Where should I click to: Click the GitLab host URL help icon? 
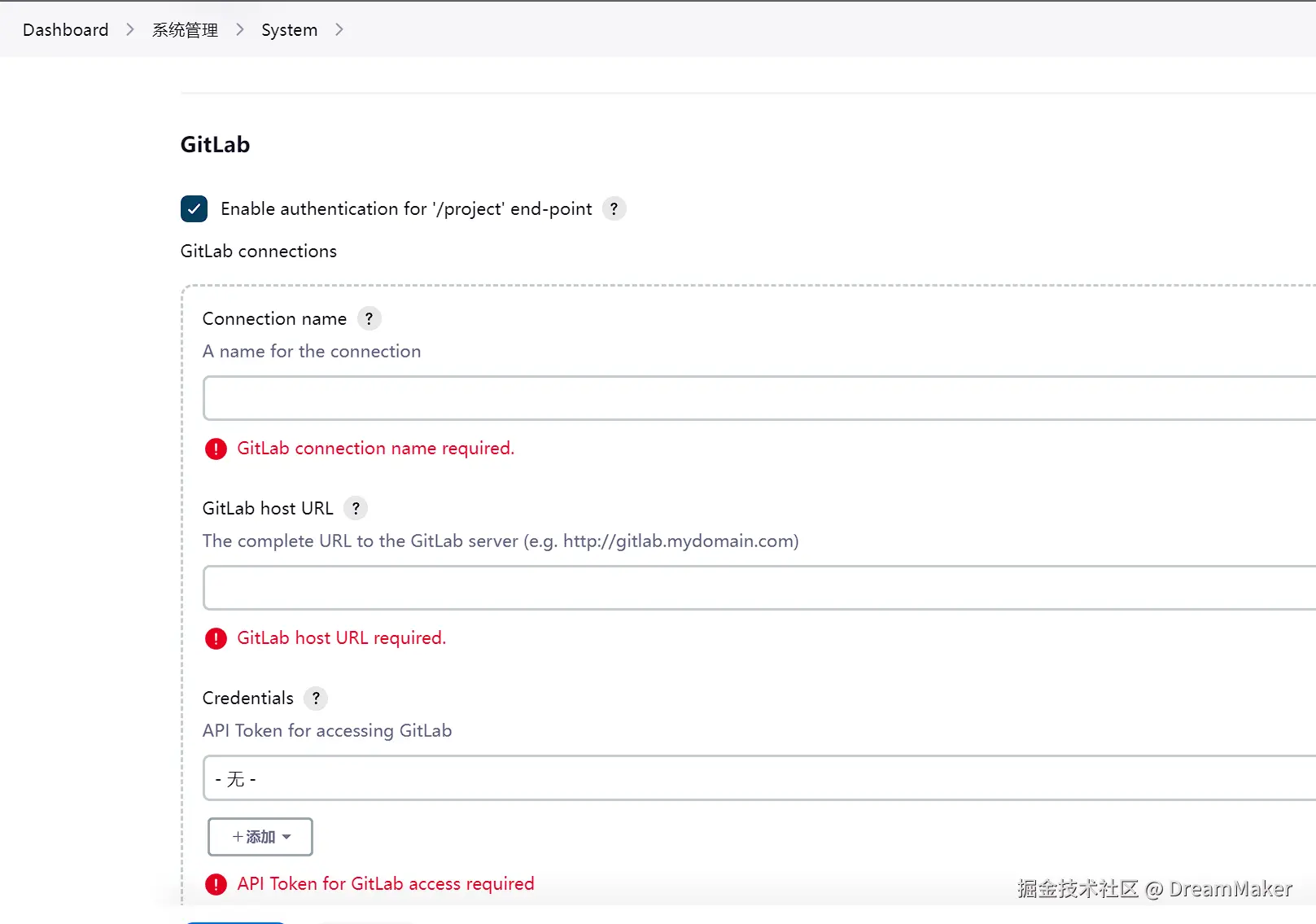[356, 508]
